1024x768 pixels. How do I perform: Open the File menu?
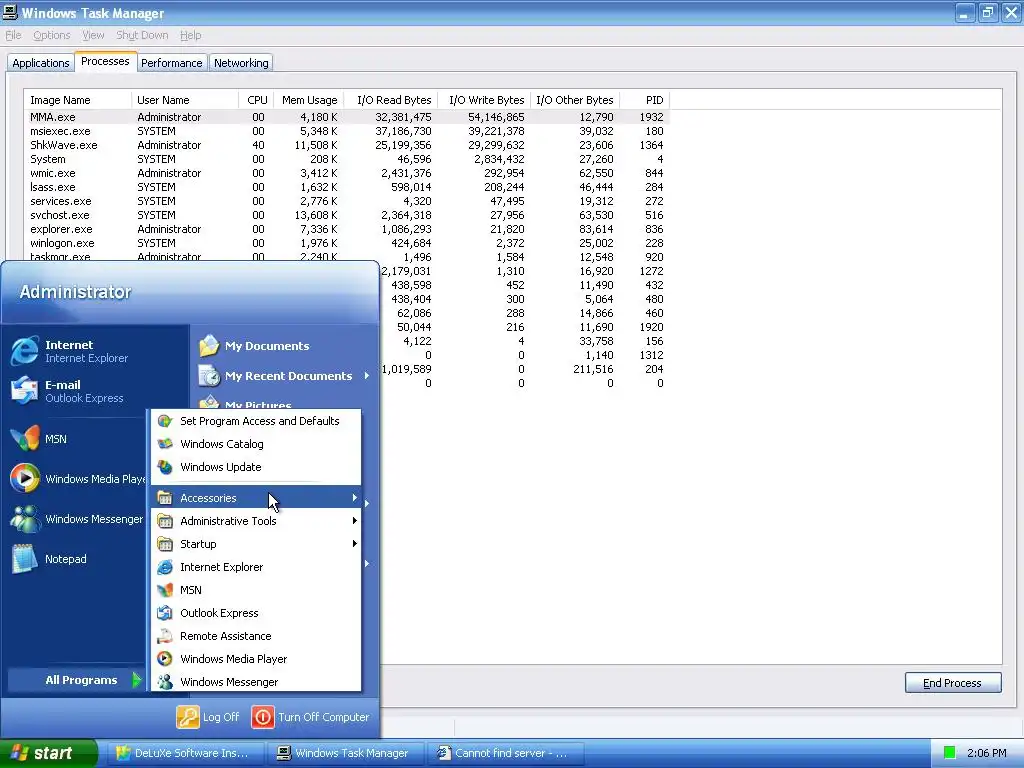13,35
